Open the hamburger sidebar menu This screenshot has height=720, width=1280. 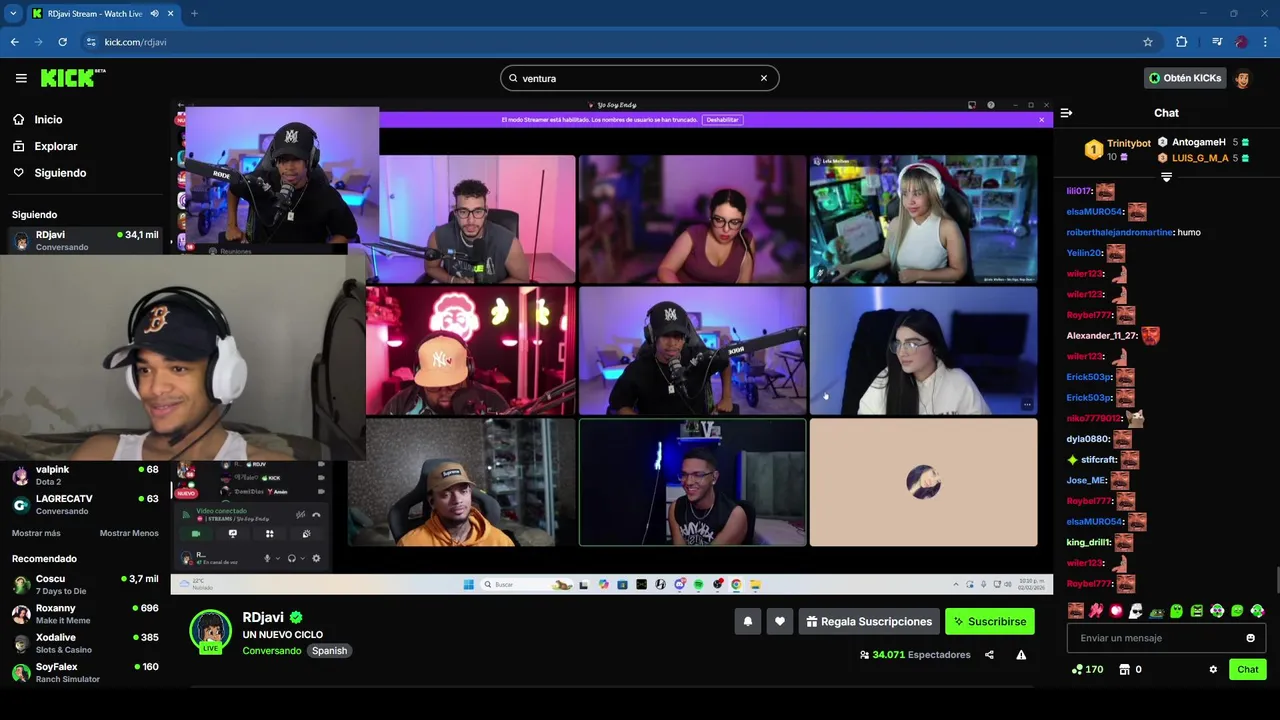[x=21, y=78]
